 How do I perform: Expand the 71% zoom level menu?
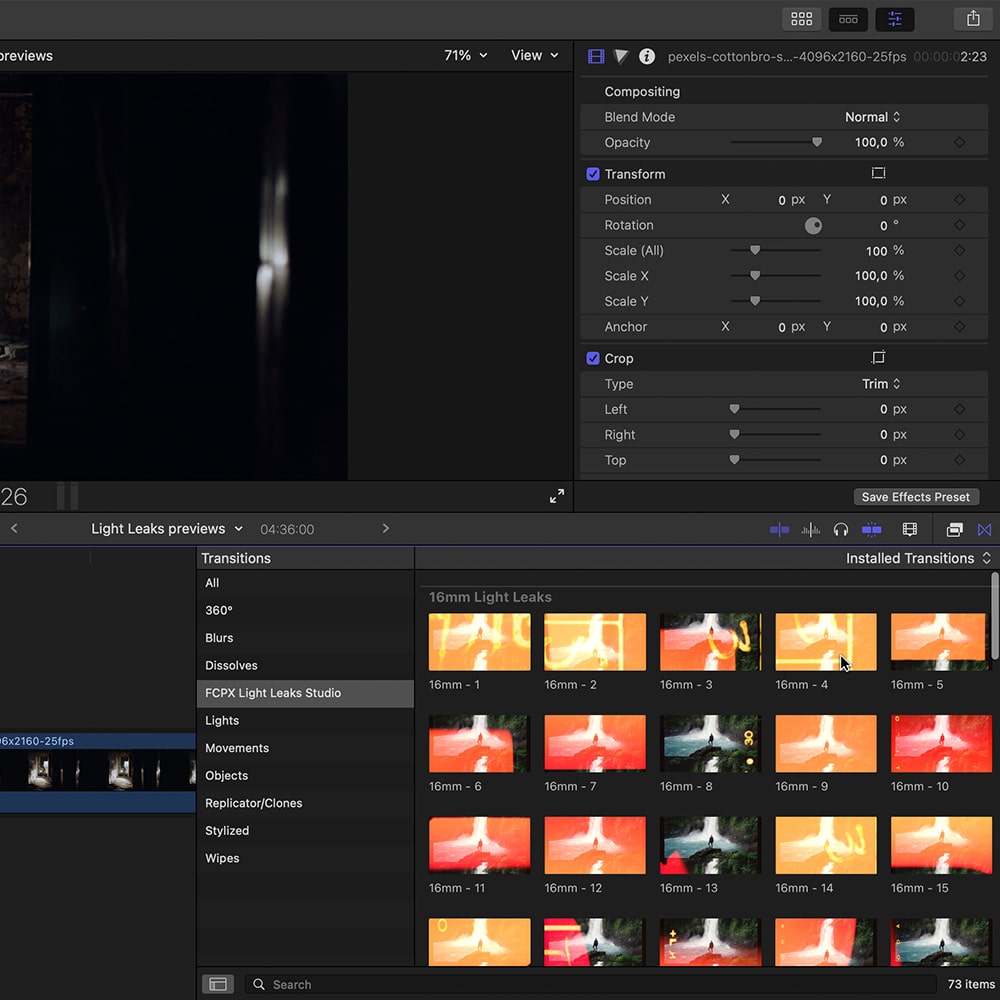[x=465, y=56]
